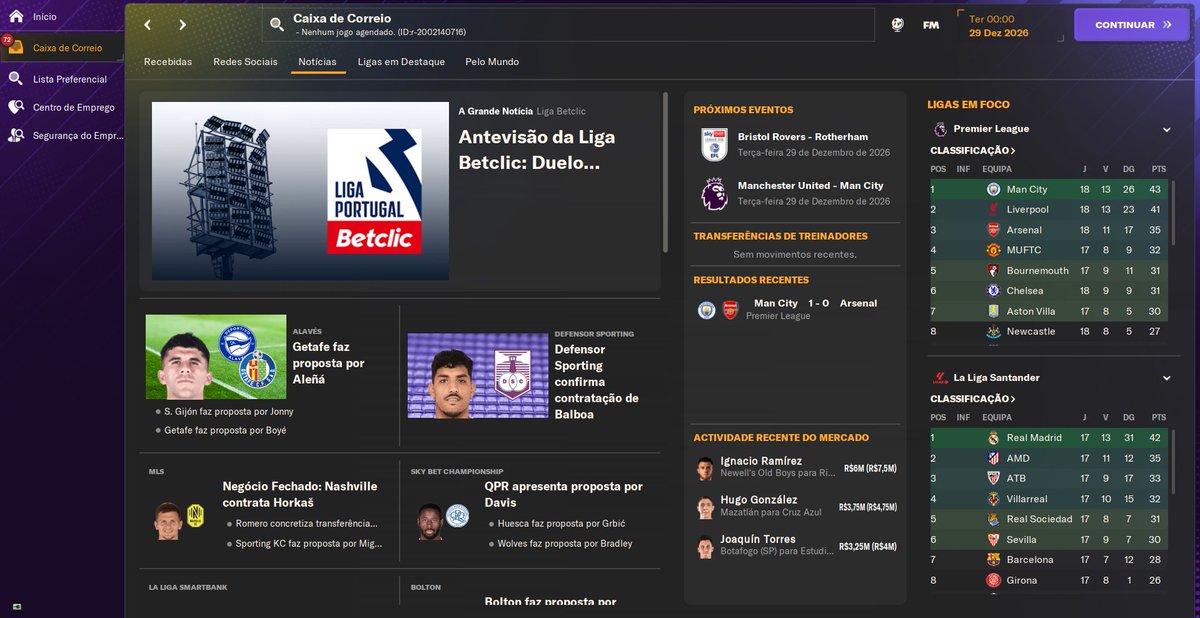Click the main news panel scrollbar
1200x618 pixels.
pos(665,172)
